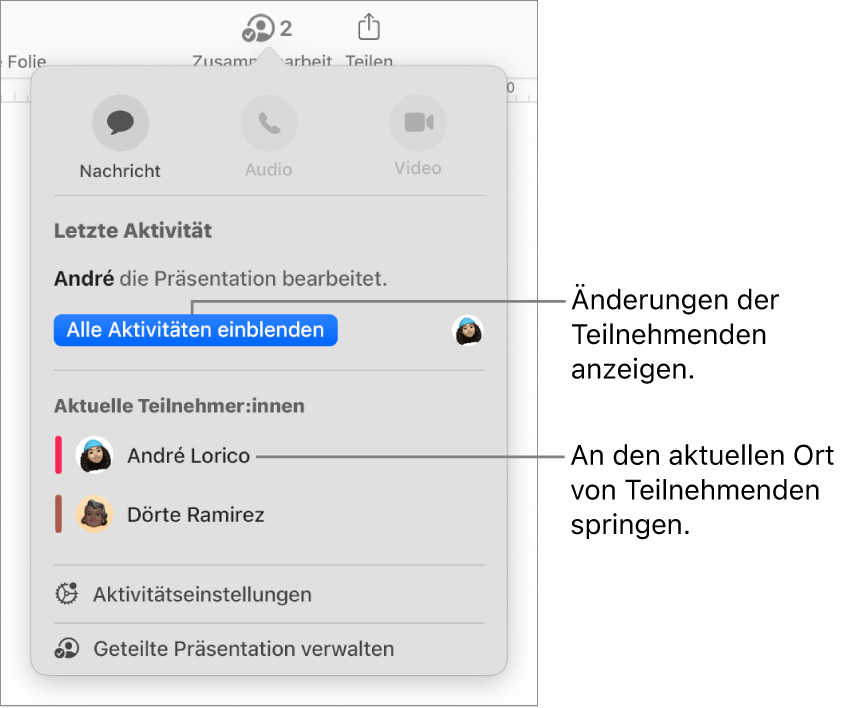Click Dörte Ramirez's brown color bar
The height and width of the screenshot is (708, 843).
[58, 514]
